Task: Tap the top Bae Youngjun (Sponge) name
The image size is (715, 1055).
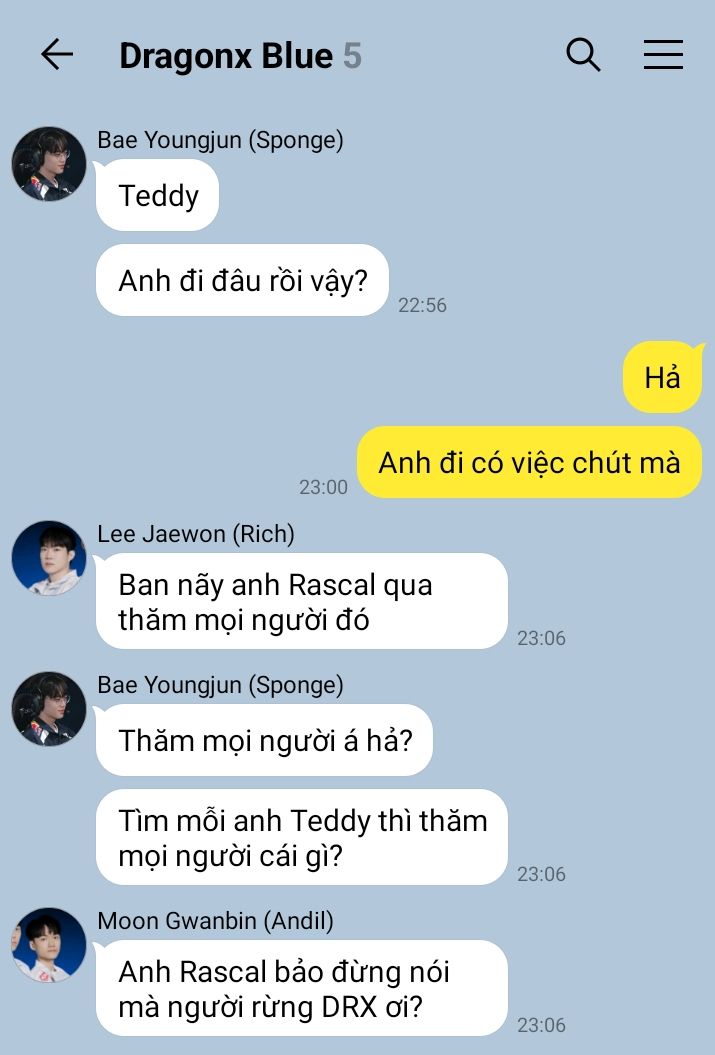Action: point(221,140)
